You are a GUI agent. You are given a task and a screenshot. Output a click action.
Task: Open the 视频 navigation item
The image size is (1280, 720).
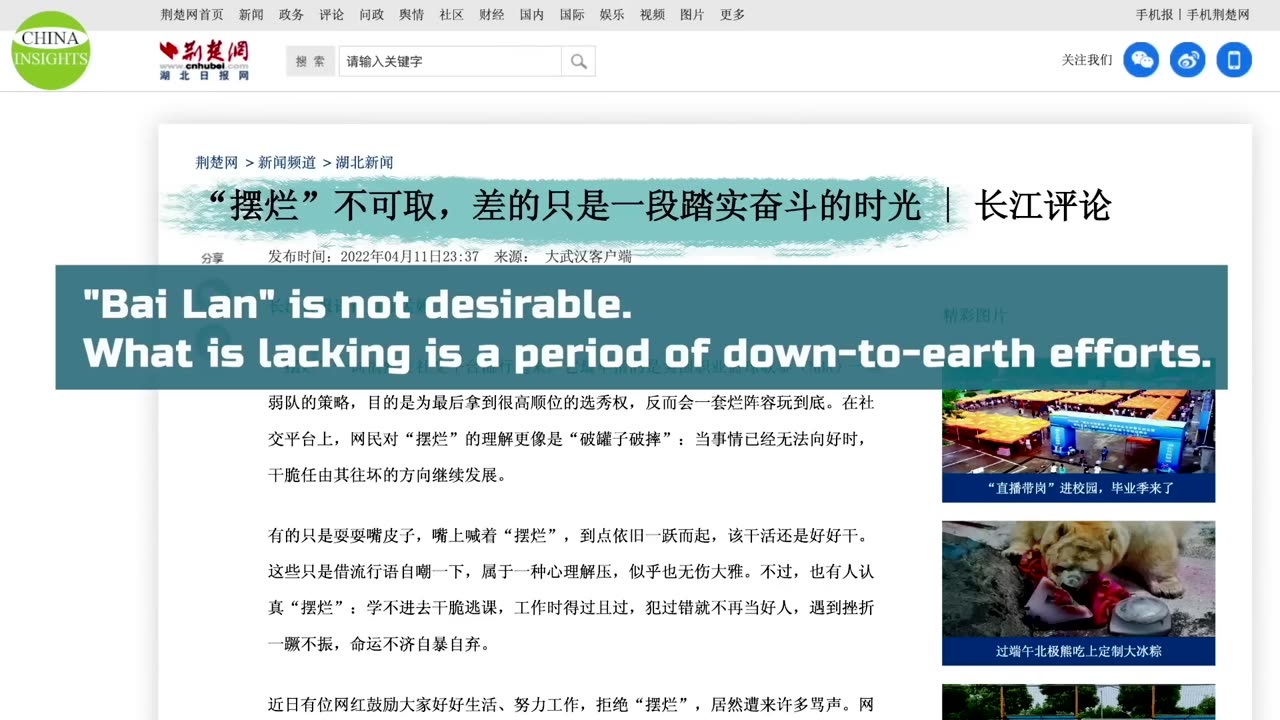tap(652, 15)
